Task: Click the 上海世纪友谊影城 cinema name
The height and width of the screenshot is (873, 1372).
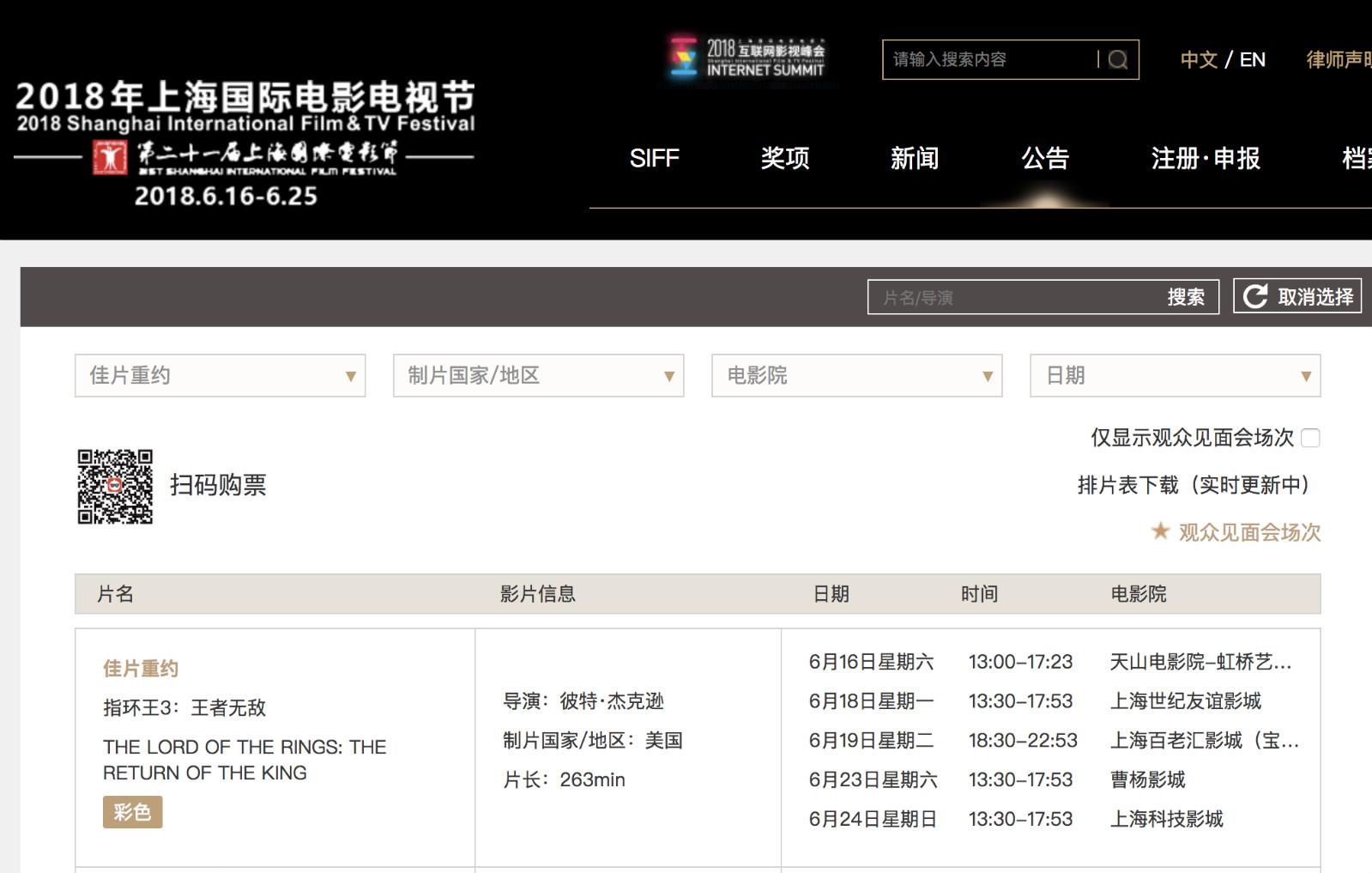Action: click(x=1186, y=701)
